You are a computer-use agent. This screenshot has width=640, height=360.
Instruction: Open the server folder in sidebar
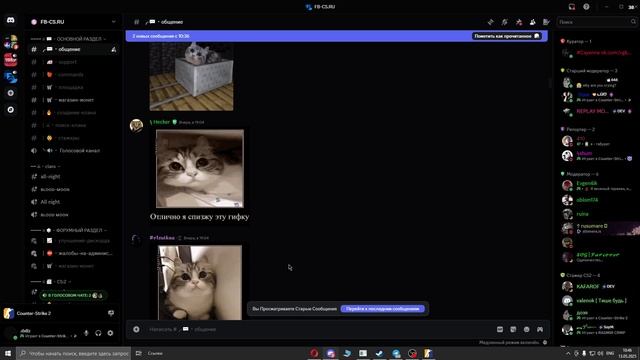(x=11, y=42)
